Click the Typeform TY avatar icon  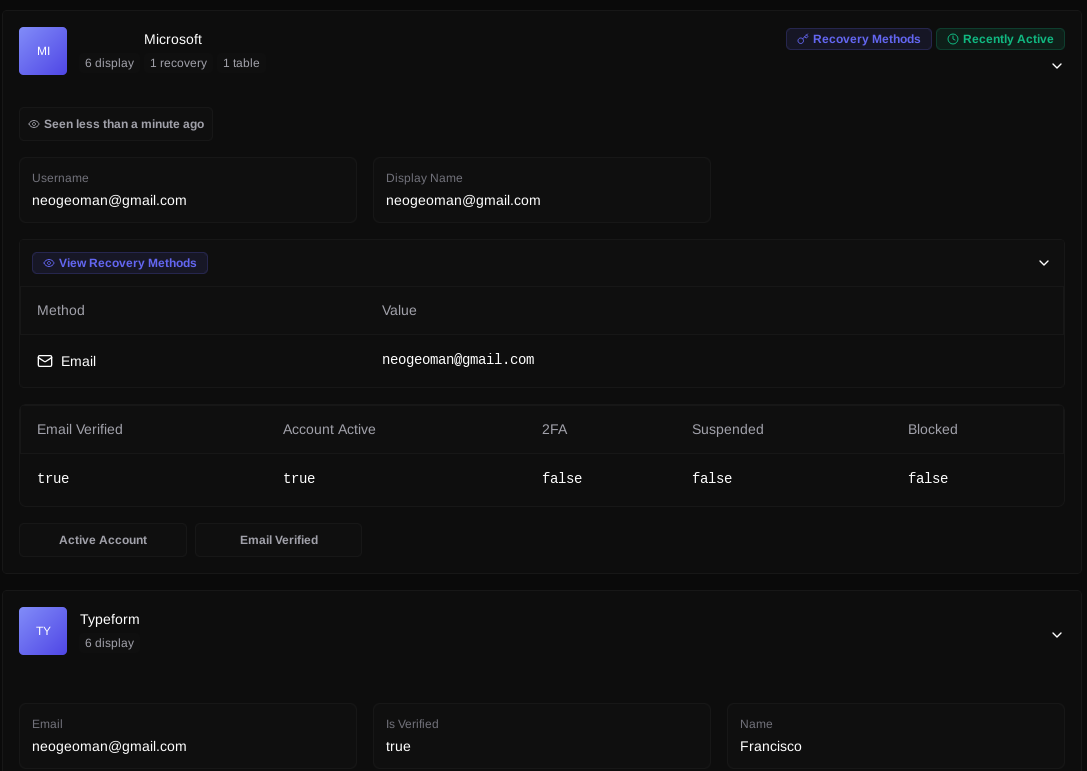(x=43, y=631)
